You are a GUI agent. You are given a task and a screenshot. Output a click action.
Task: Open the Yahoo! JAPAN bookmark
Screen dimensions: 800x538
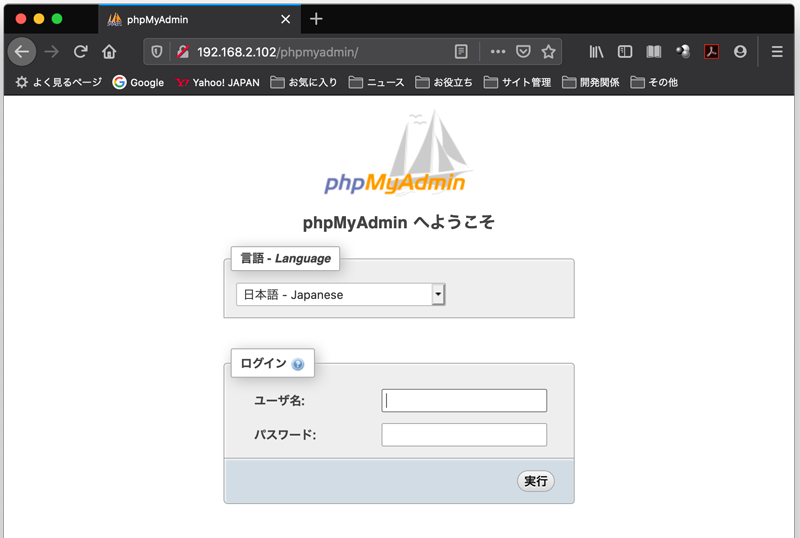(218, 82)
